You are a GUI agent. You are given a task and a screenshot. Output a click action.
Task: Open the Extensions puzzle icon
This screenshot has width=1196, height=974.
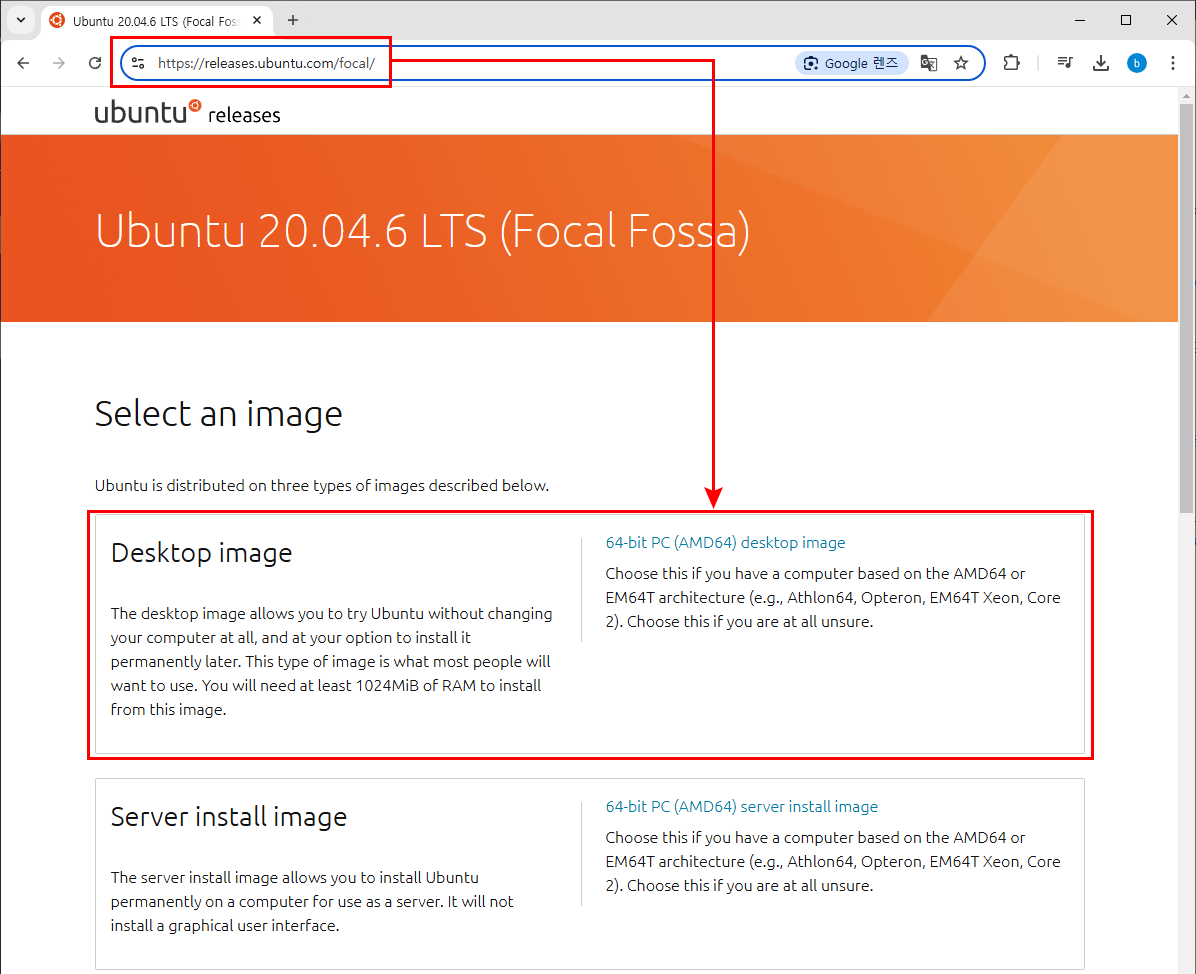point(1011,63)
